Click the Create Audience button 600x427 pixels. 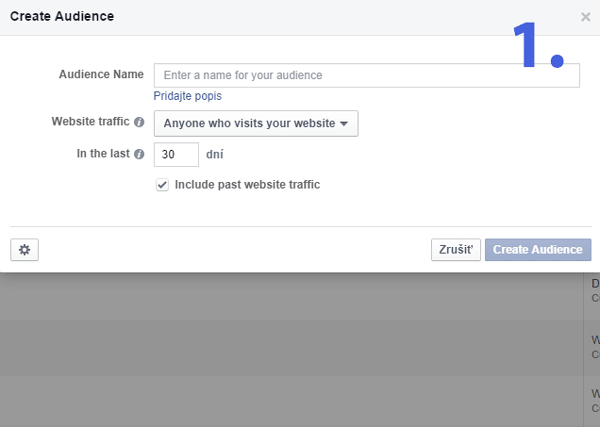coord(538,250)
